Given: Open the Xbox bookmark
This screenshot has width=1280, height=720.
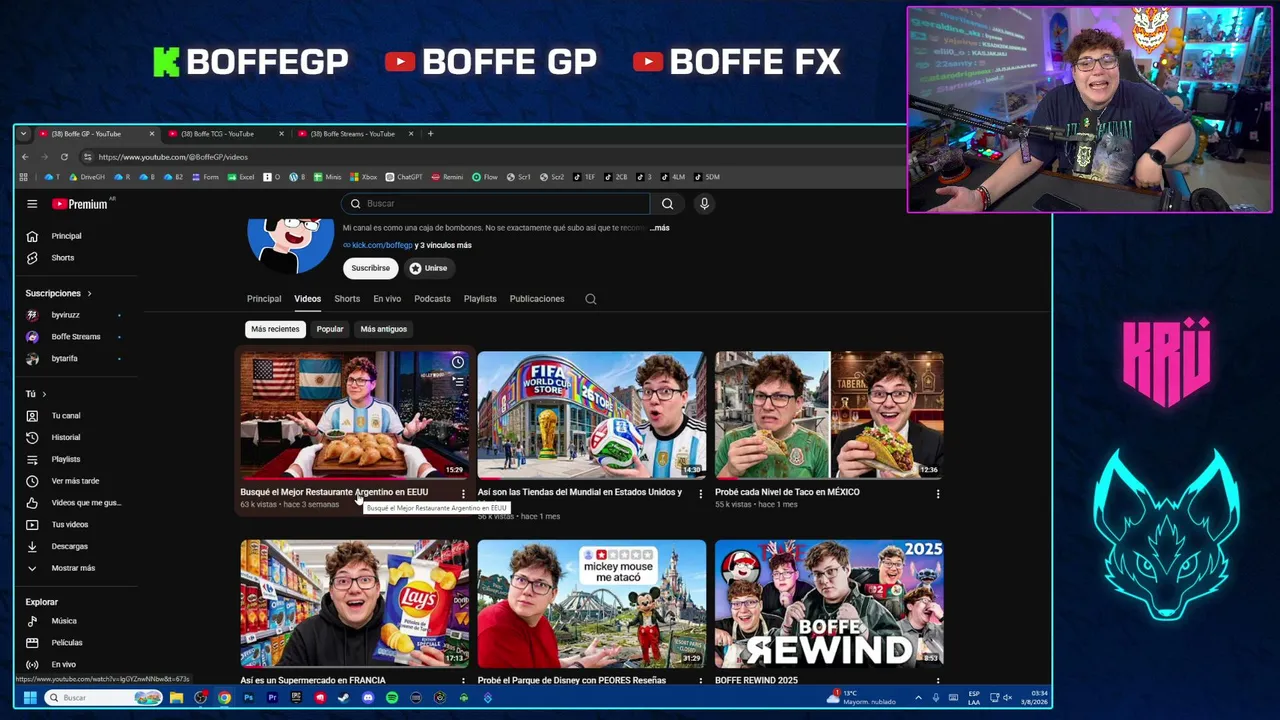Looking at the screenshot, I should tap(363, 177).
